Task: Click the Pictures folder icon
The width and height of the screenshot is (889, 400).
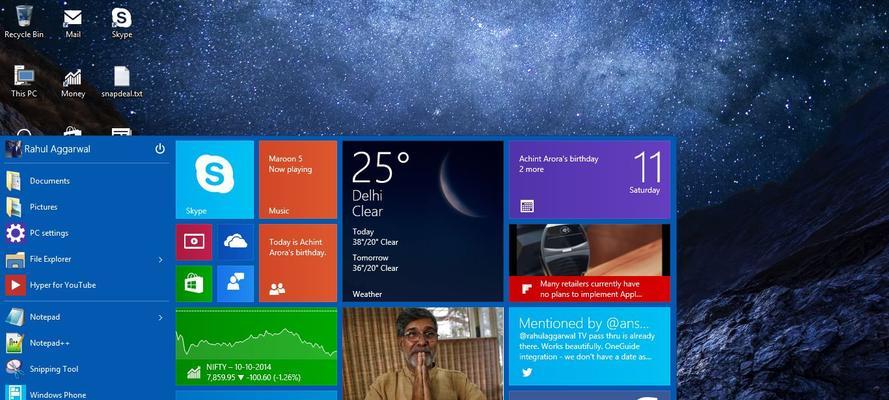Action: point(14,207)
